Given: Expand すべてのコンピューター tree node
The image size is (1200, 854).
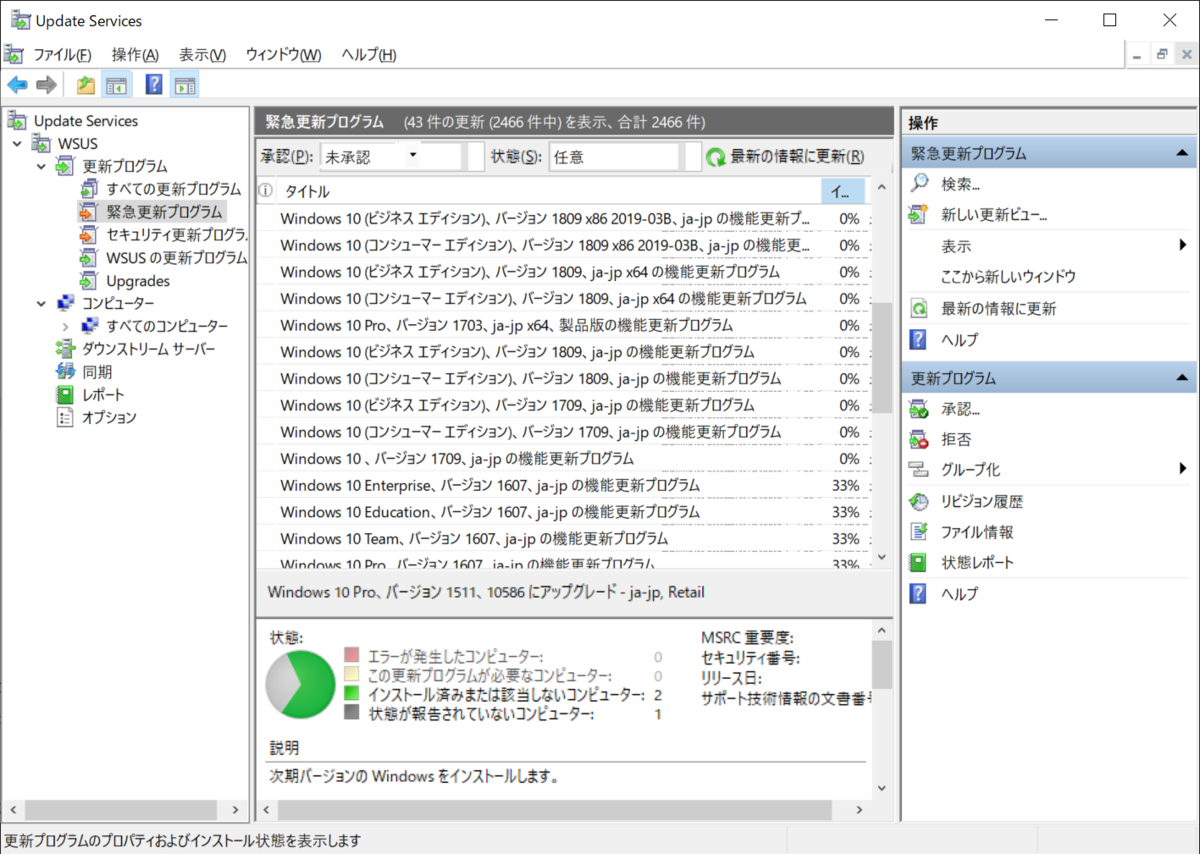Looking at the screenshot, I should [65, 326].
